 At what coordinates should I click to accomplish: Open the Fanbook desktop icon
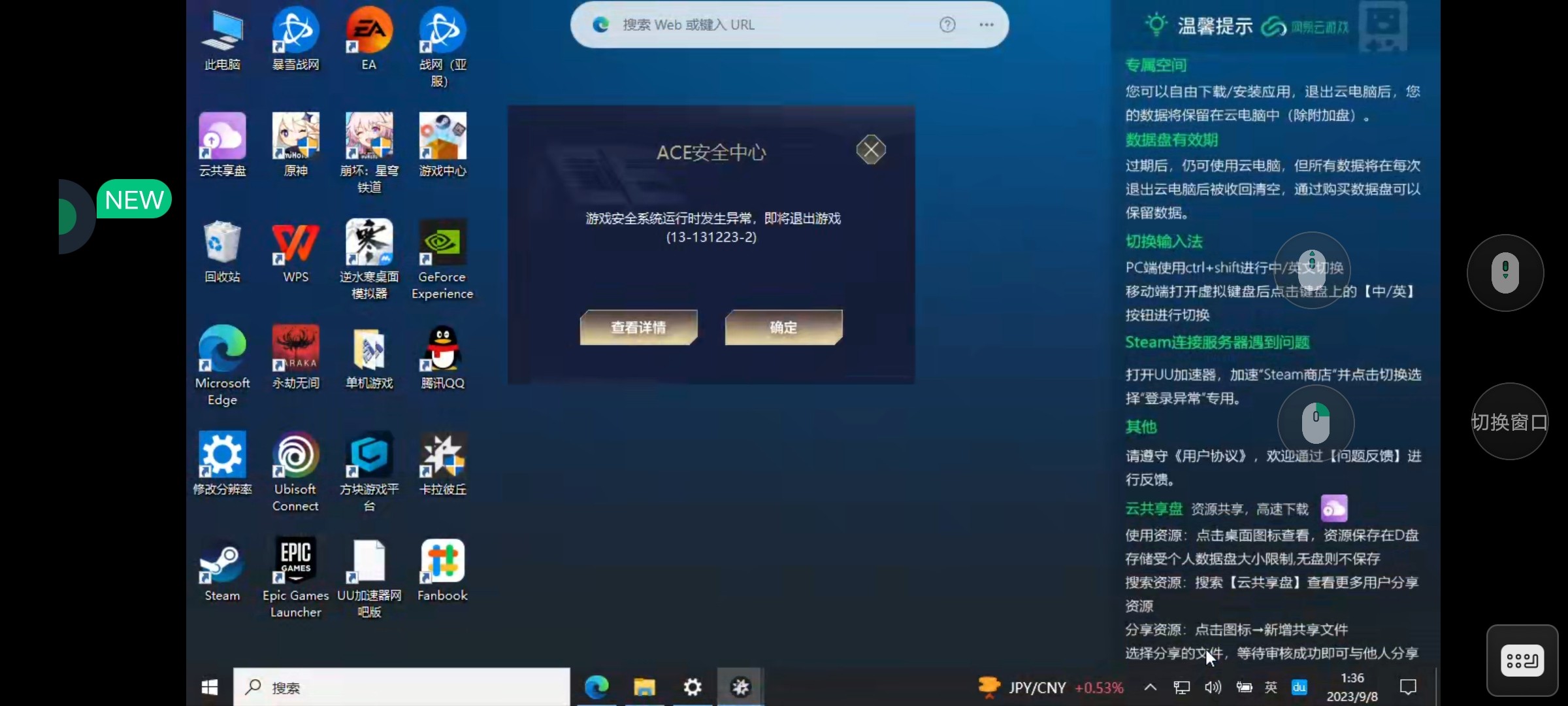point(442,562)
